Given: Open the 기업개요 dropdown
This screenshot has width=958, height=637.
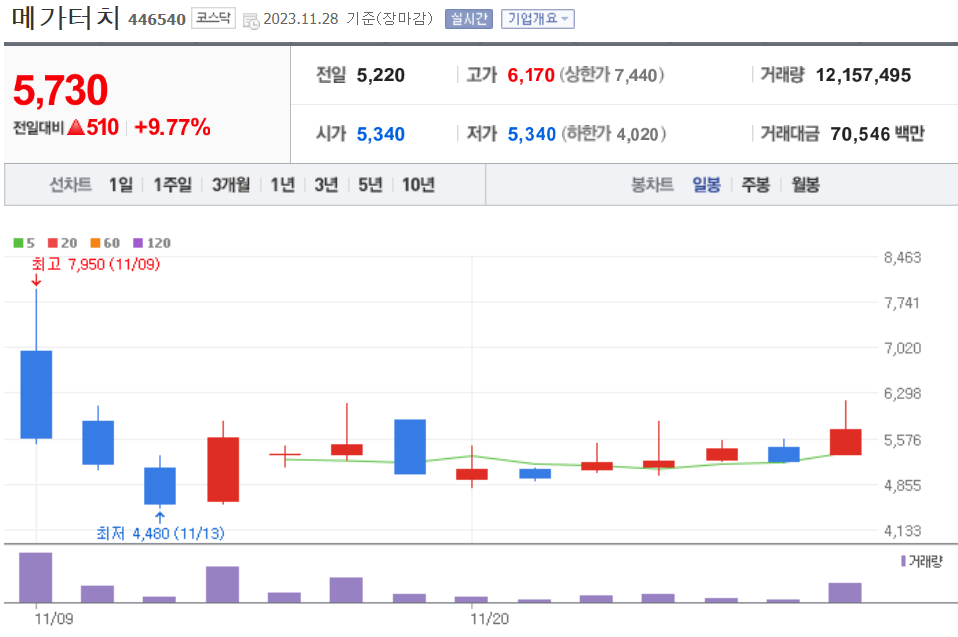Looking at the screenshot, I should pos(538,19).
